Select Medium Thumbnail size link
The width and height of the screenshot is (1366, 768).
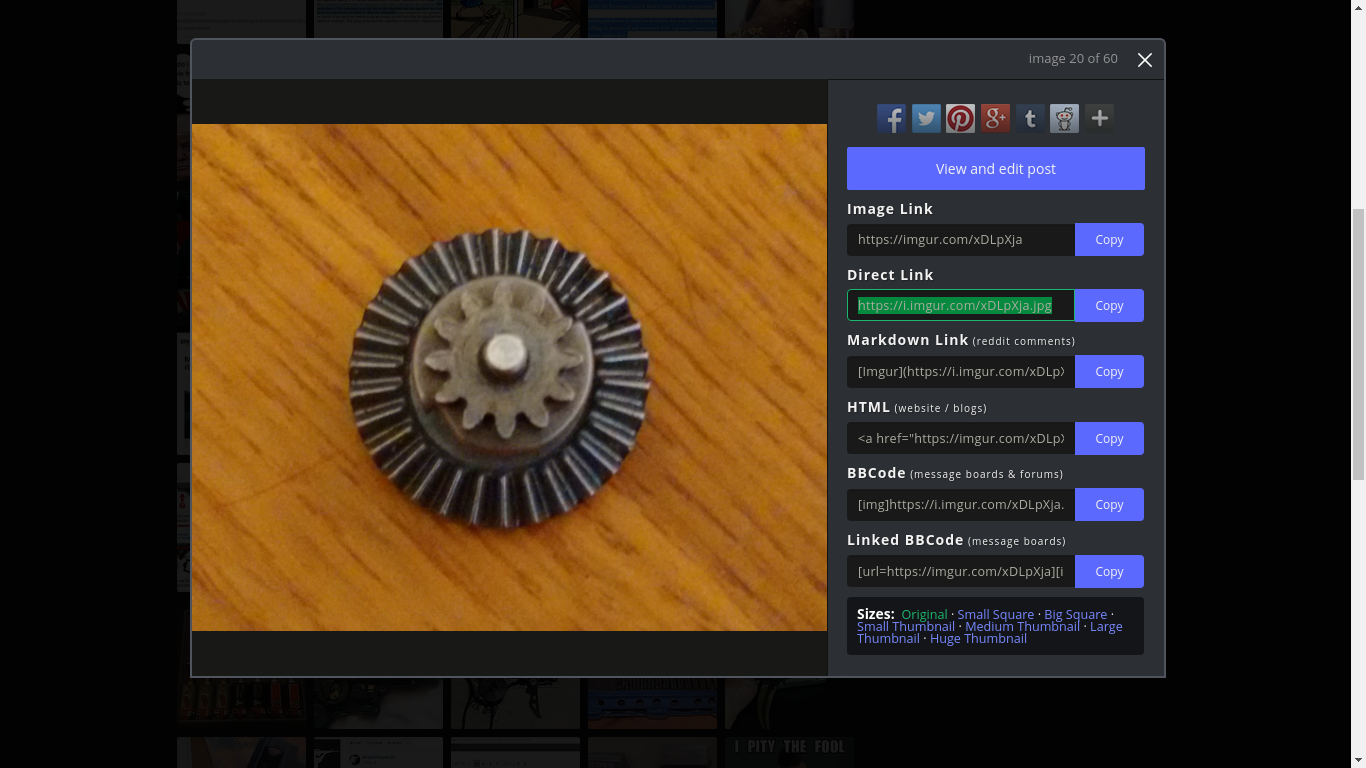1022,627
